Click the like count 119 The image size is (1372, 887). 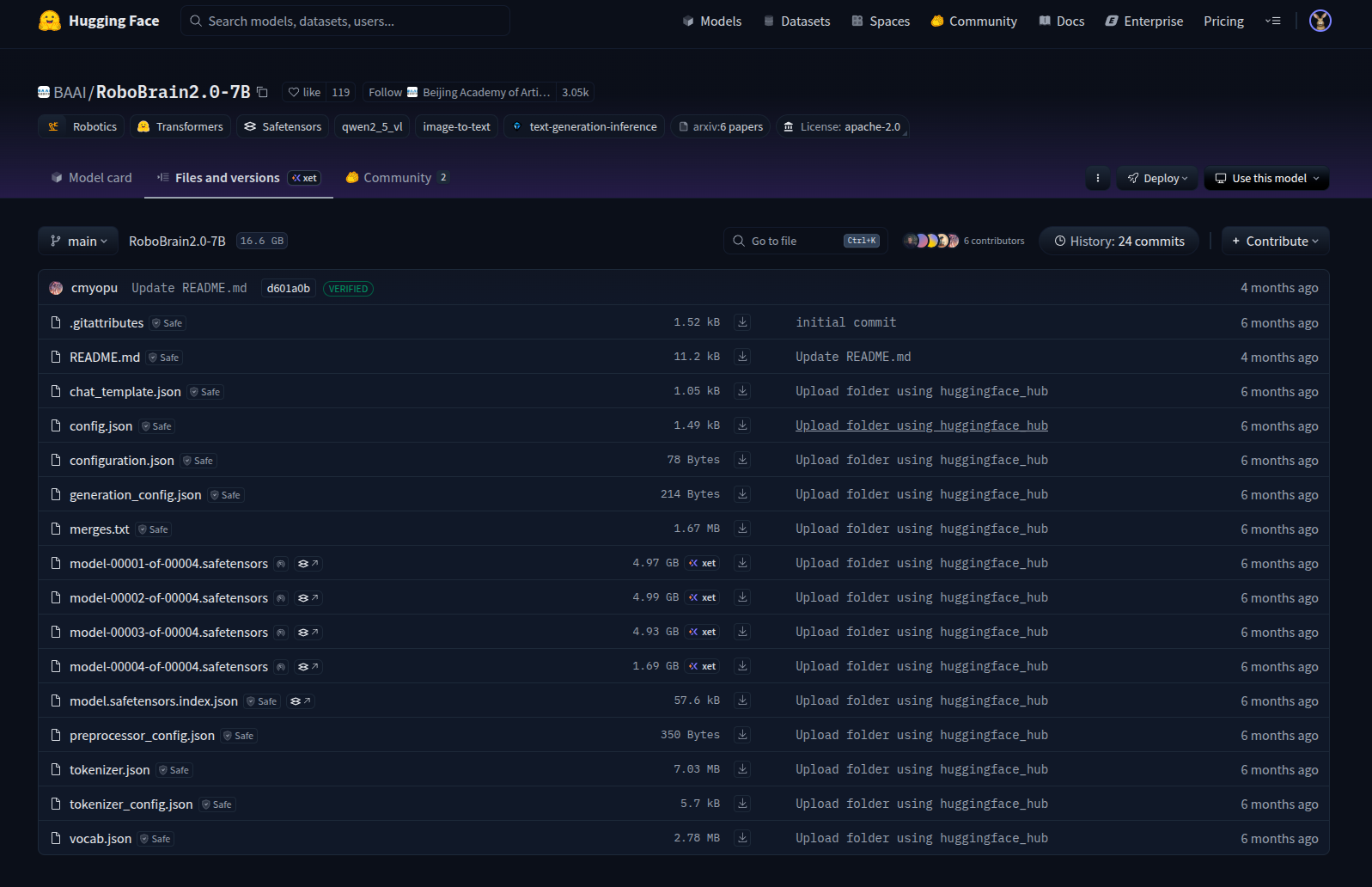pyautogui.click(x=341, y=92)
